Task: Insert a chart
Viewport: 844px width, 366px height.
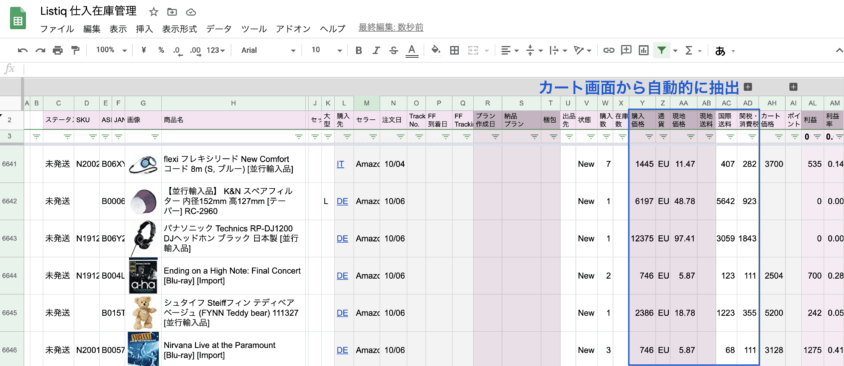Action: [644, 50]
